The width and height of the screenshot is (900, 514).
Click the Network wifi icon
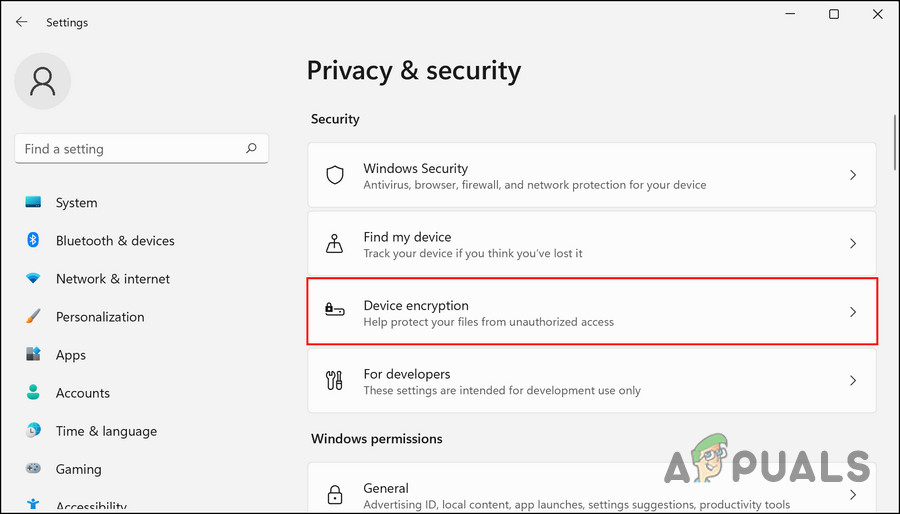click(33, 279)
